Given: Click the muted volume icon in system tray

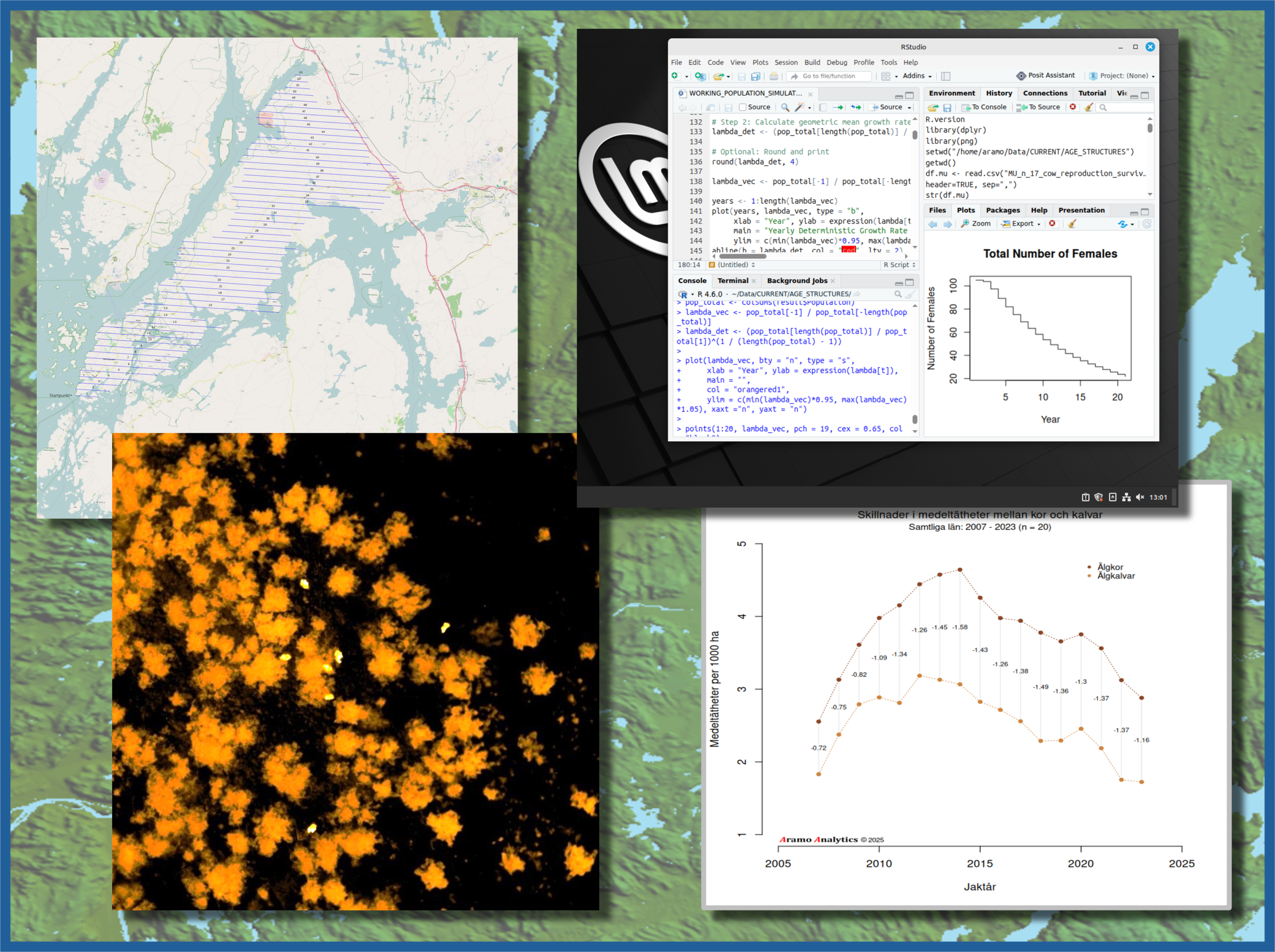Looking at the screenshot, I should (x=1140, y=497).
